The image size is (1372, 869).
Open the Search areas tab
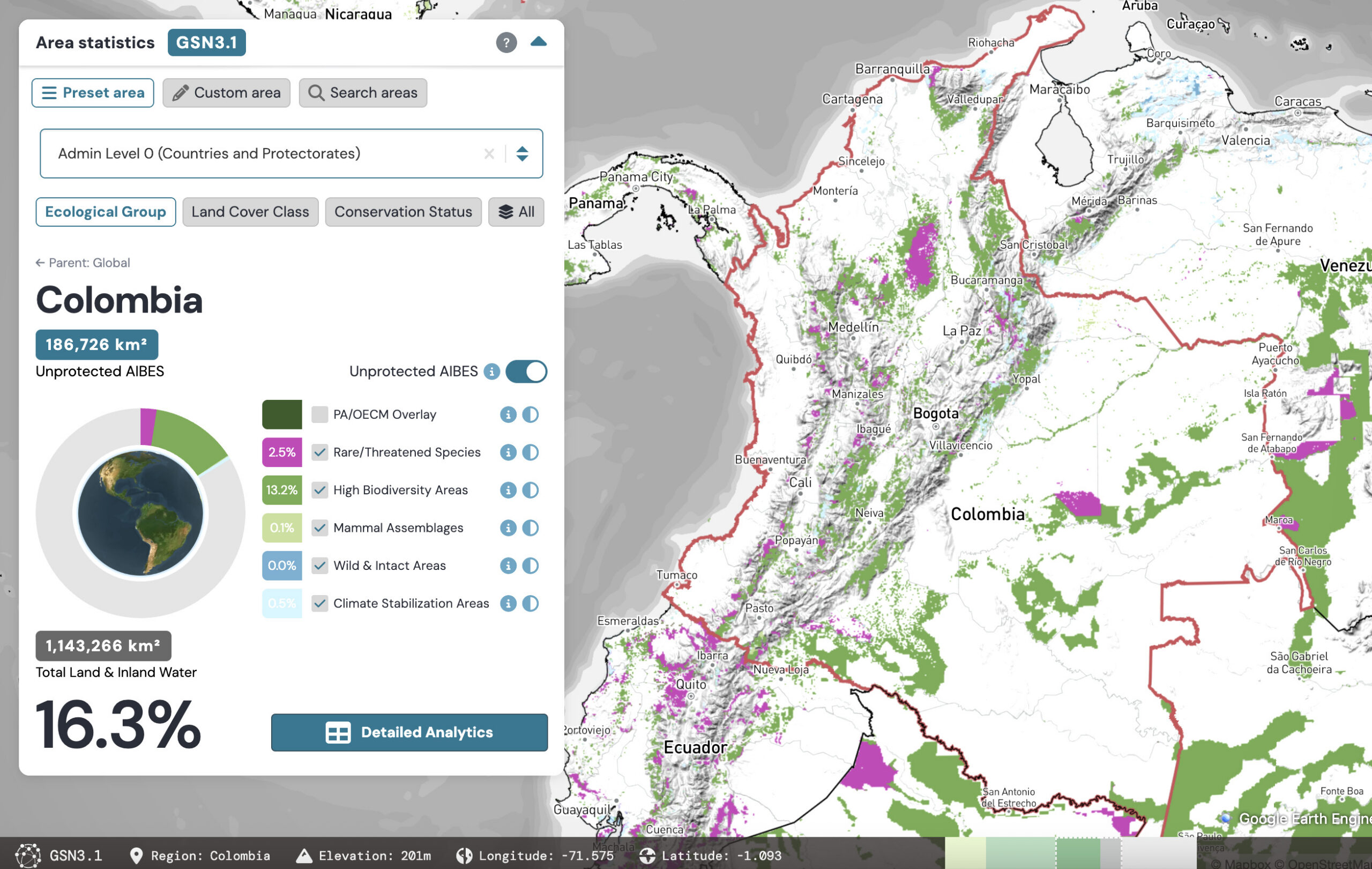point(362,93)
